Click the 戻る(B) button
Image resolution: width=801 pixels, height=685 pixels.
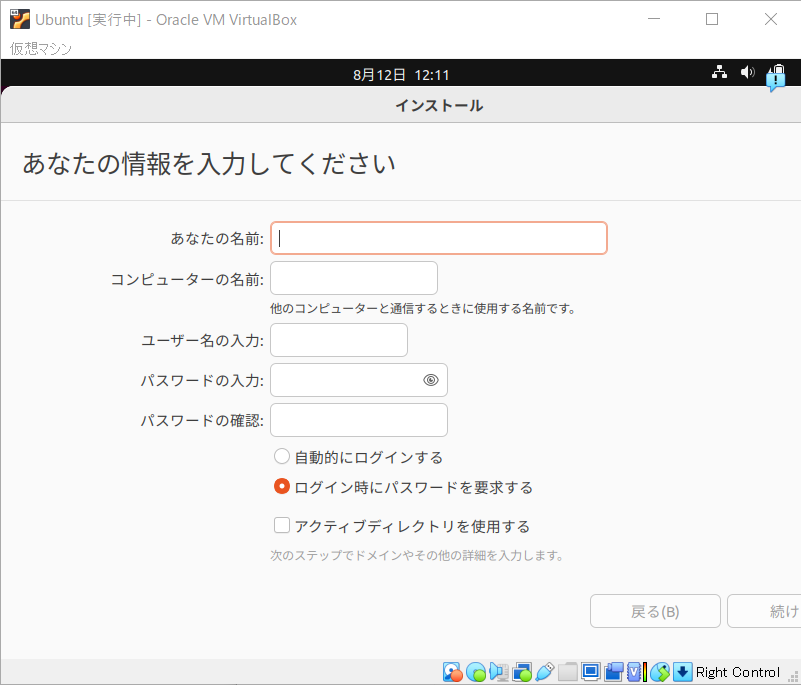pos(655,611)
